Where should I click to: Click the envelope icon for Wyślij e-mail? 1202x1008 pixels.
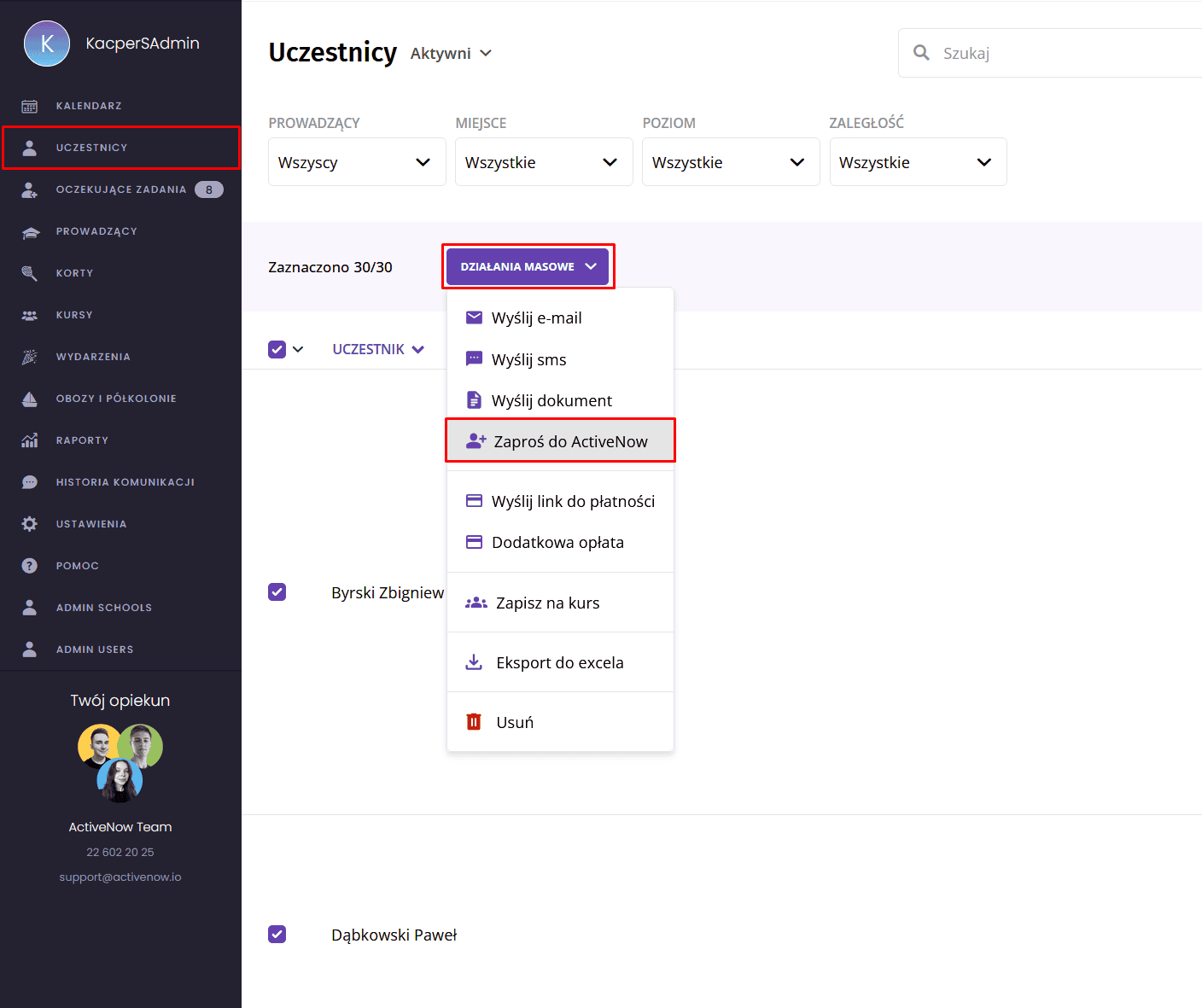coord(474,318)
